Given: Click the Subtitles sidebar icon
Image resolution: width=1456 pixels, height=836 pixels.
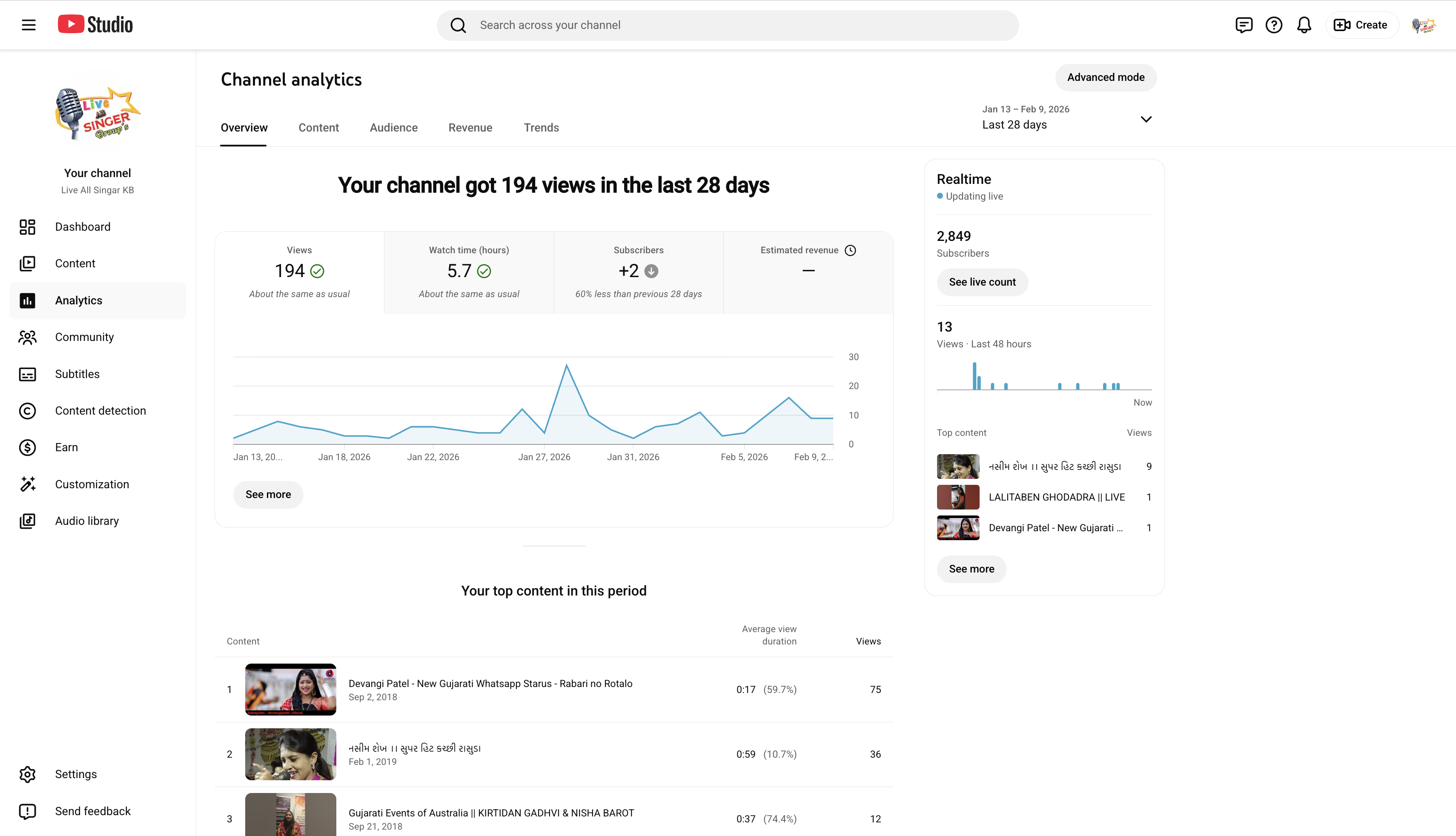Looking at the screenshot, I should point(28,374).
